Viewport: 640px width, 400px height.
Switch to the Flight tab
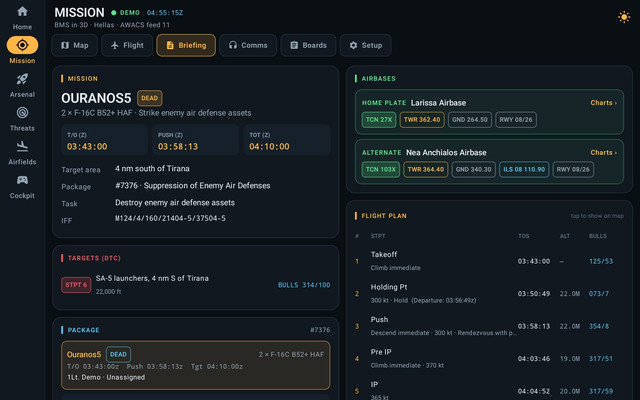127,45
